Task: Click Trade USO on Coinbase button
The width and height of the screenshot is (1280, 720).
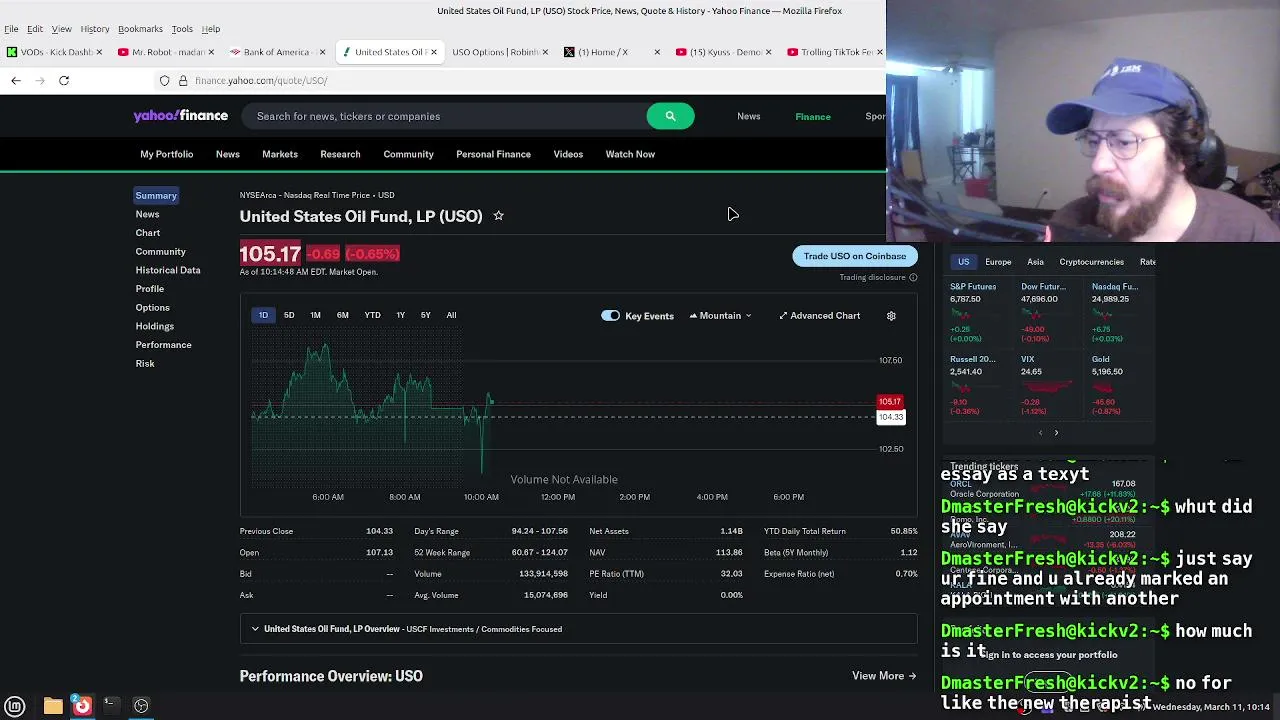Action: click(x=855, y=256)
